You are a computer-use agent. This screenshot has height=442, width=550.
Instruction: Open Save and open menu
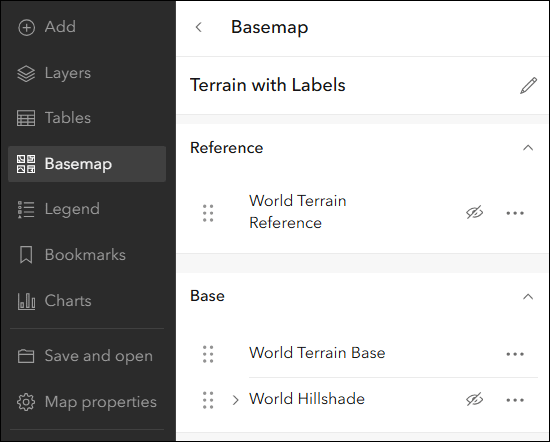point(87,356)
